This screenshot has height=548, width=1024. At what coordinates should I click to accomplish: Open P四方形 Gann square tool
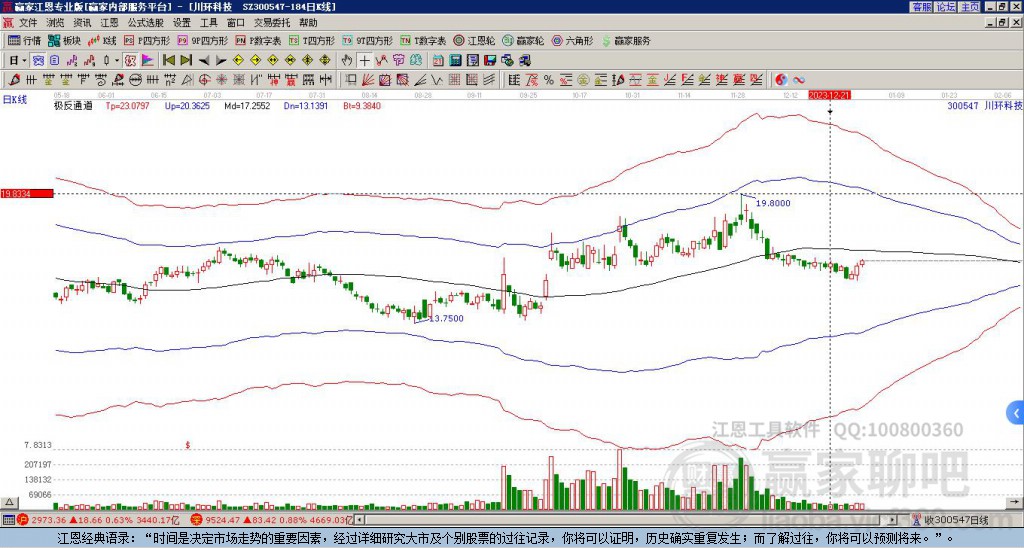(x=147, y=40)
